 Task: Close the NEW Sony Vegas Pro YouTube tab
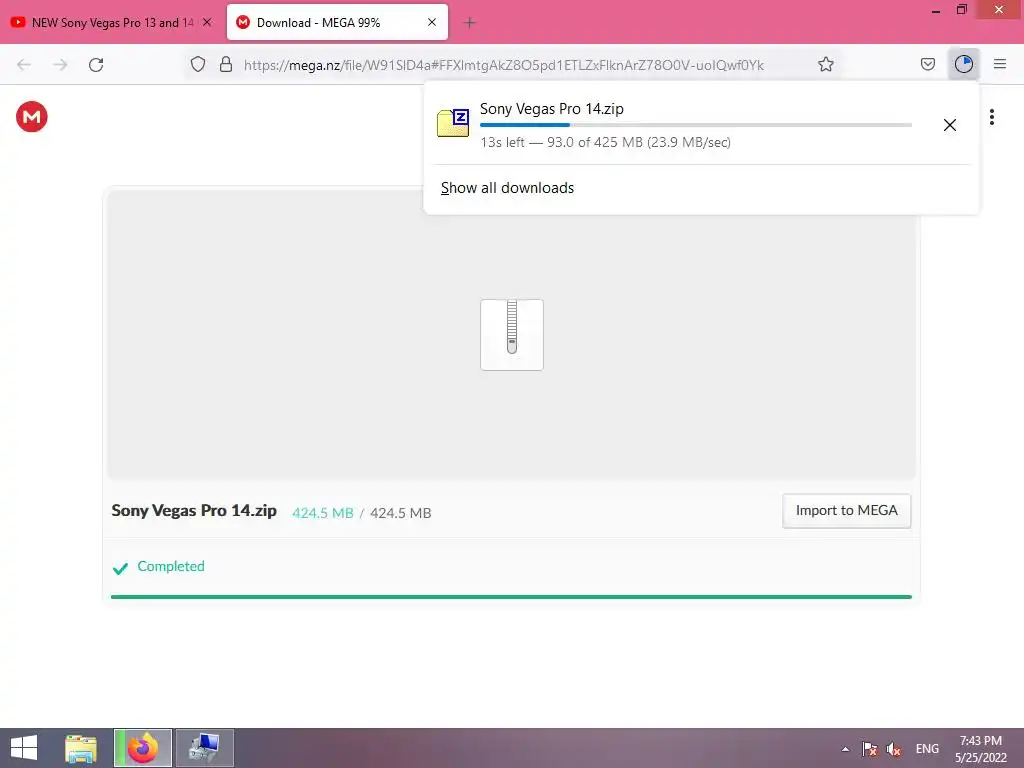coord(207,22)
